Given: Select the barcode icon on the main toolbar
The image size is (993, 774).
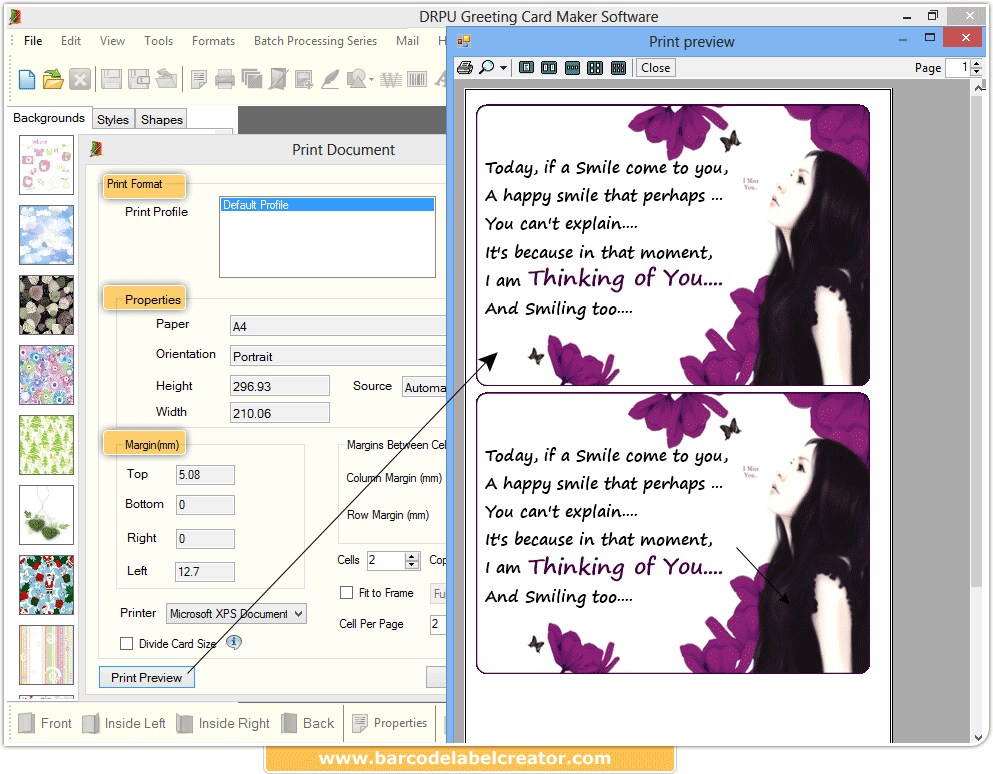Looking at the screenshot, I should click(x=415, y=78).
